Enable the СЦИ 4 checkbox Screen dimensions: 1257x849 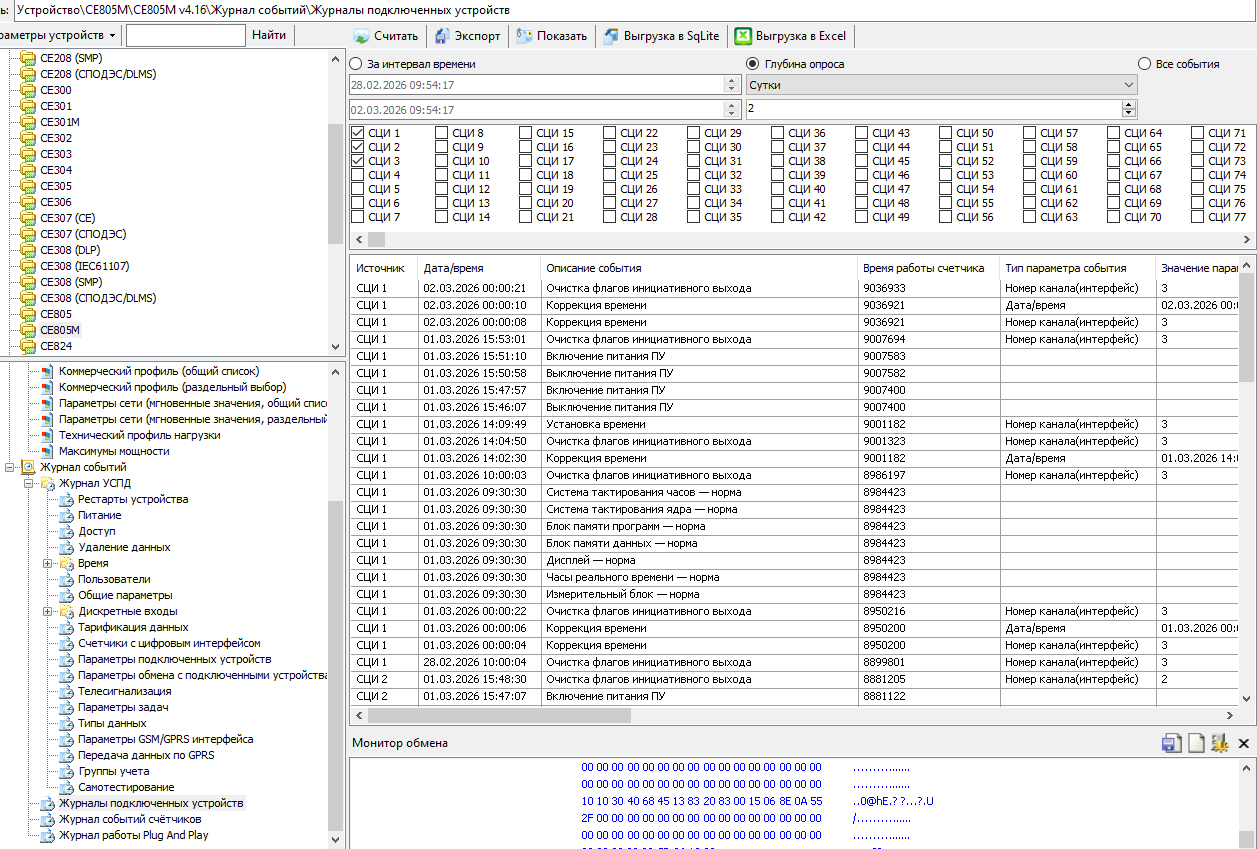point(358,175)
